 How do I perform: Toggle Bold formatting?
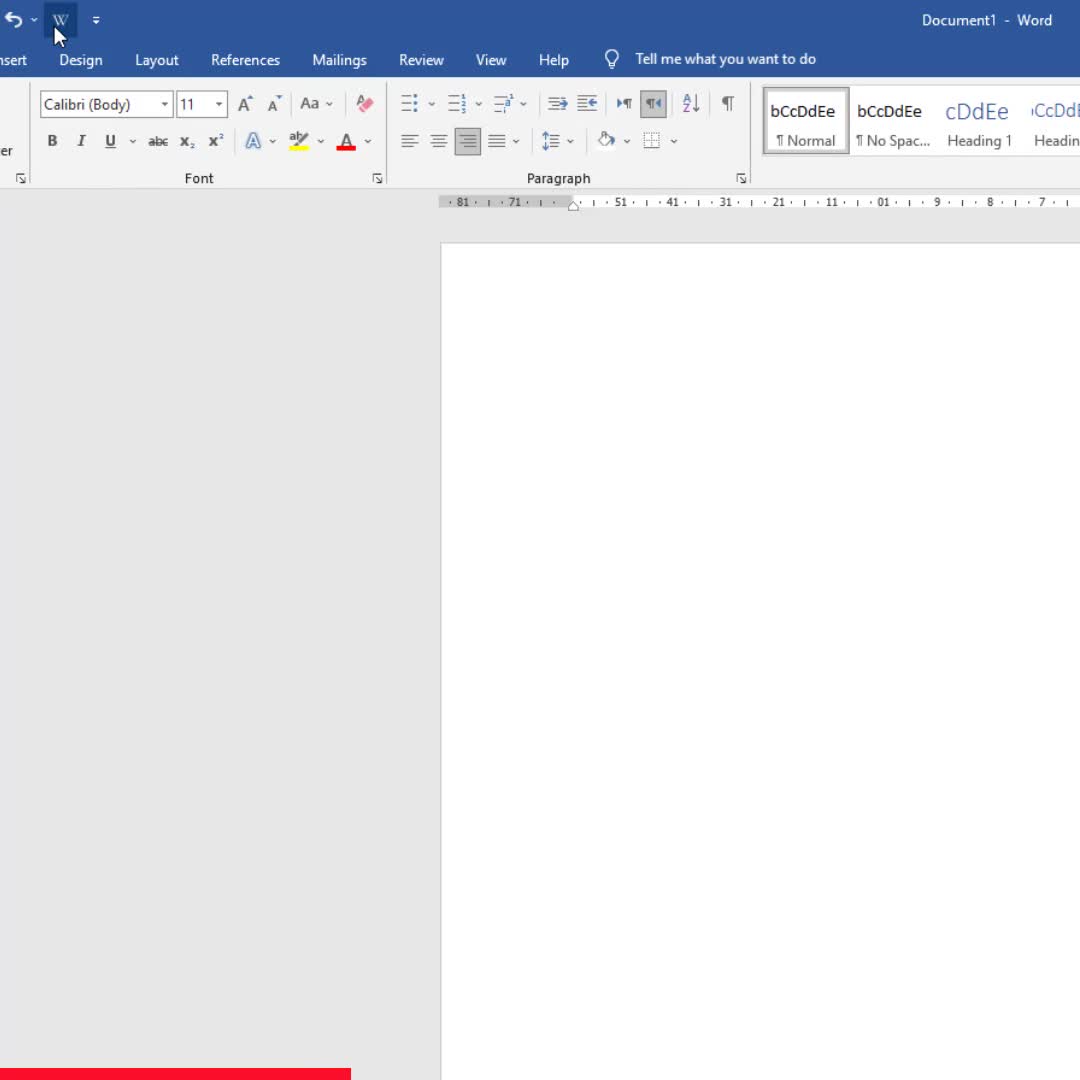[x=52, y=141]
